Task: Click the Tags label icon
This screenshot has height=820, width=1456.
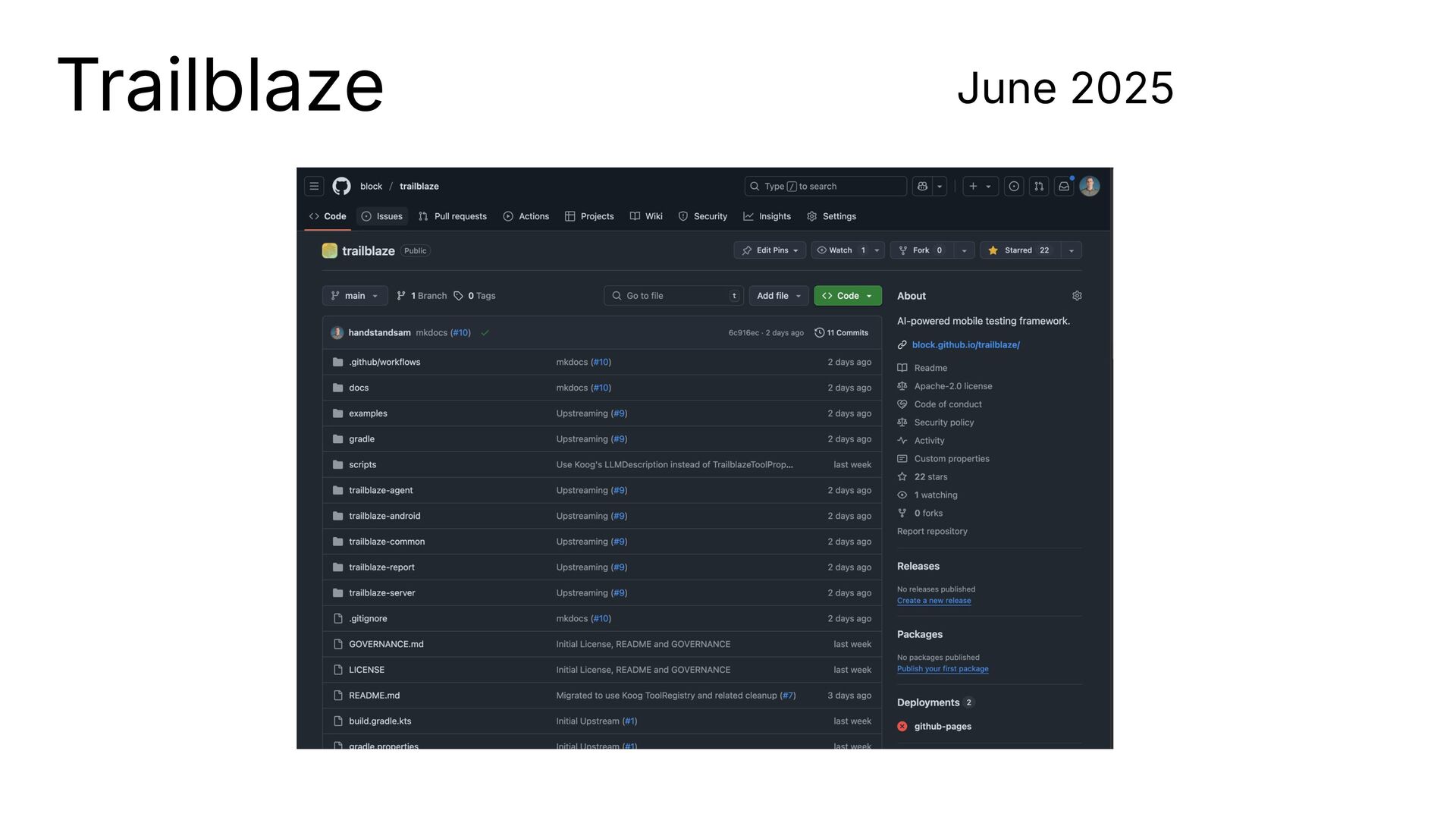Action: (x=458, y=296)
